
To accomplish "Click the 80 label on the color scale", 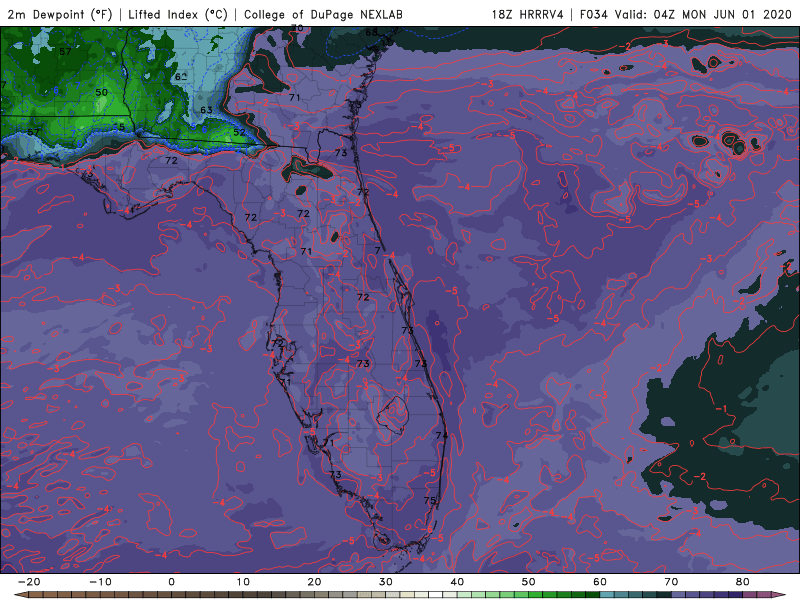I will click(743, 582).
